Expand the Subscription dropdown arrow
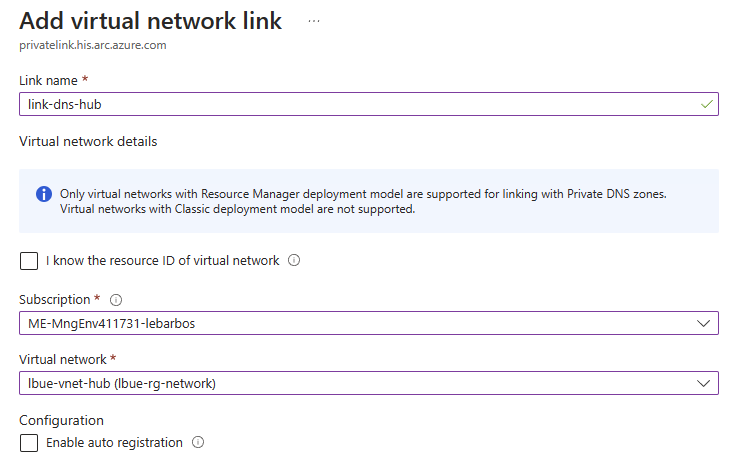Image resolution: width=732 pixels, height=470 pixels. tap(703, 323)
